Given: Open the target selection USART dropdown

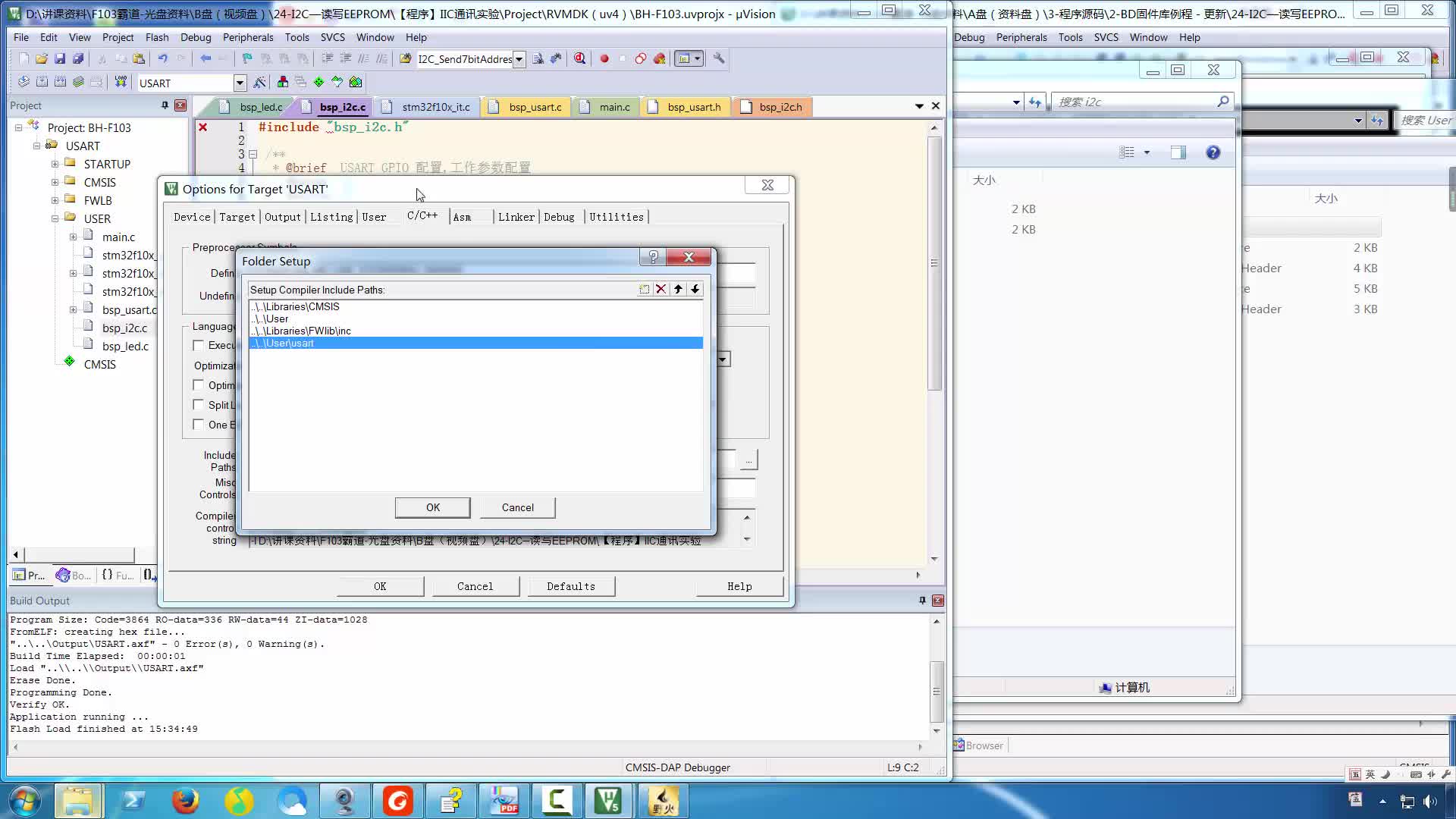Looking at the screenshot, I should [240, 83].
